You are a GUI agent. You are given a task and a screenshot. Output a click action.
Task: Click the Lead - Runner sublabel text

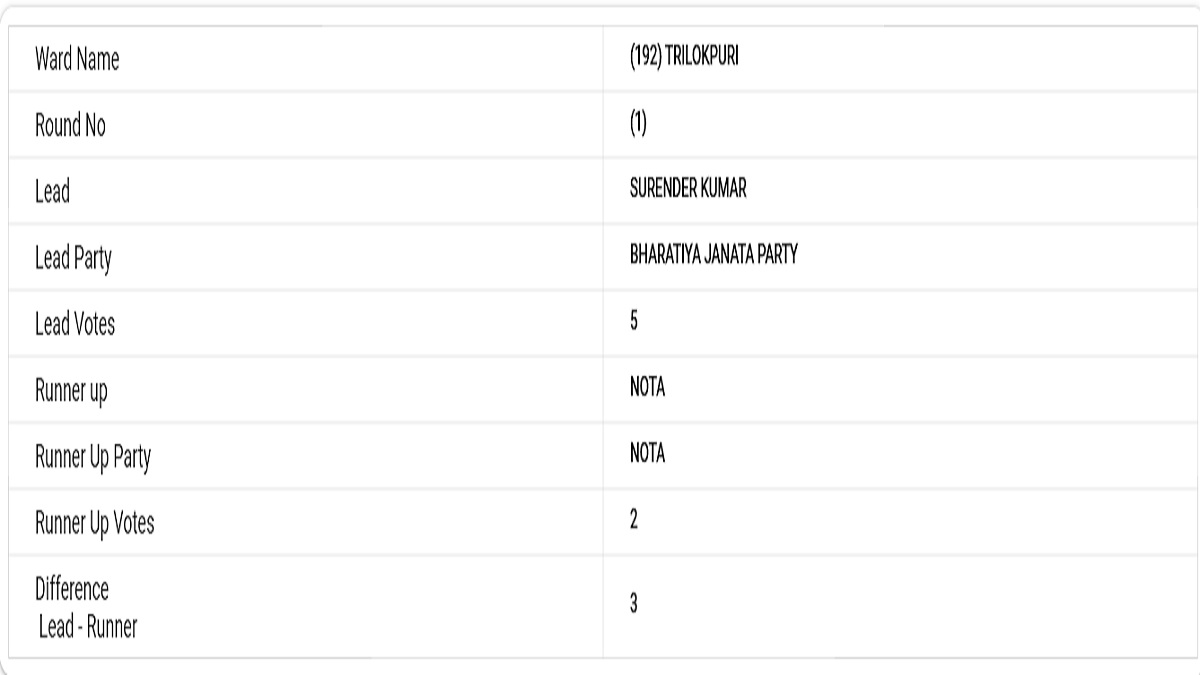click(88, 627)
